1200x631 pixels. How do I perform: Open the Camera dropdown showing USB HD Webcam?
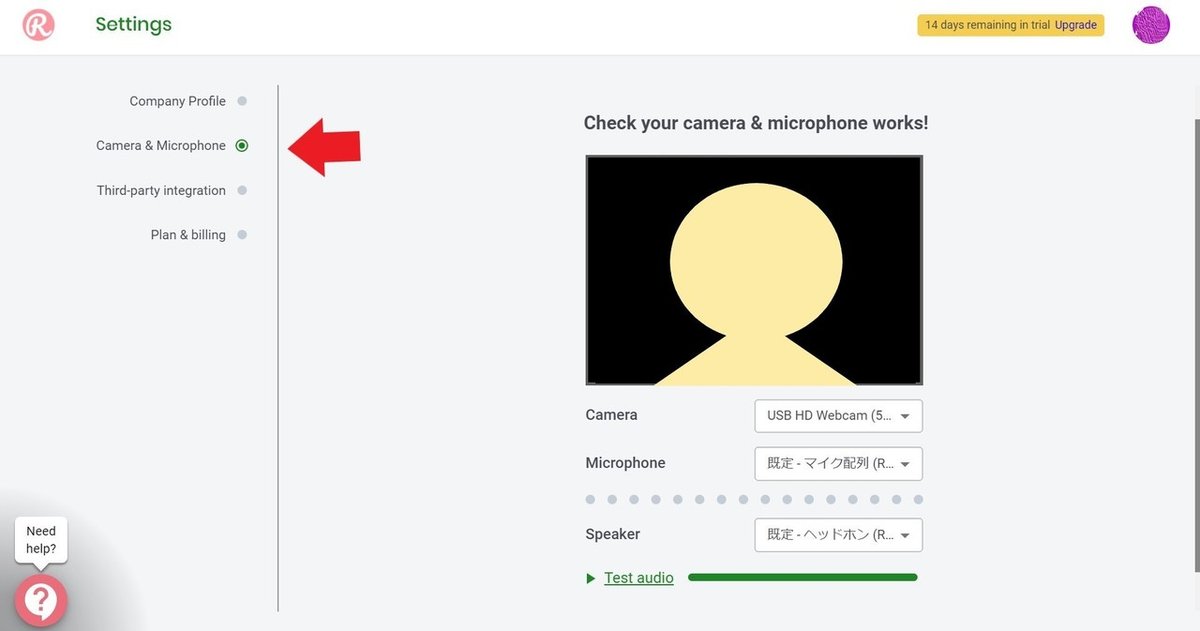(x=838, y=416)
